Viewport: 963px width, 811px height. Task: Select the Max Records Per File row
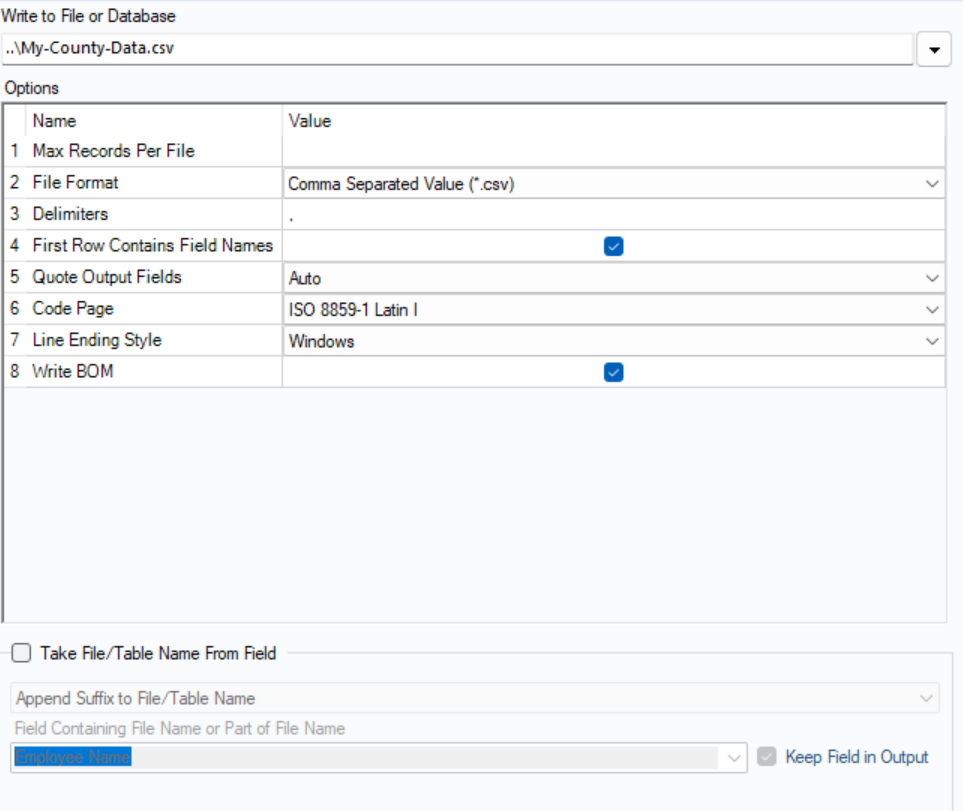(x=113, y=151)
